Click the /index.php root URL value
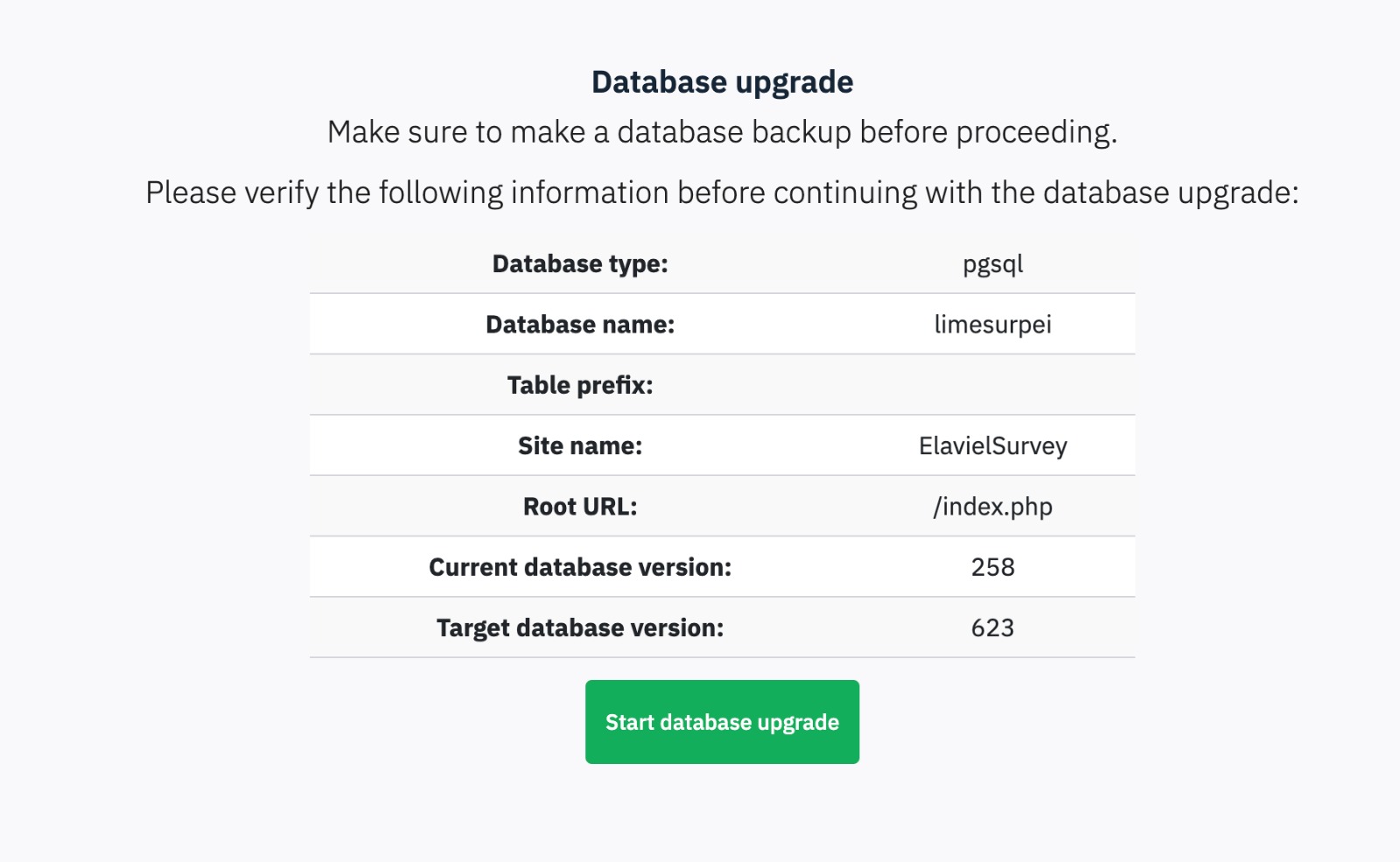1400x862 pixels. [x=992, y=507]
